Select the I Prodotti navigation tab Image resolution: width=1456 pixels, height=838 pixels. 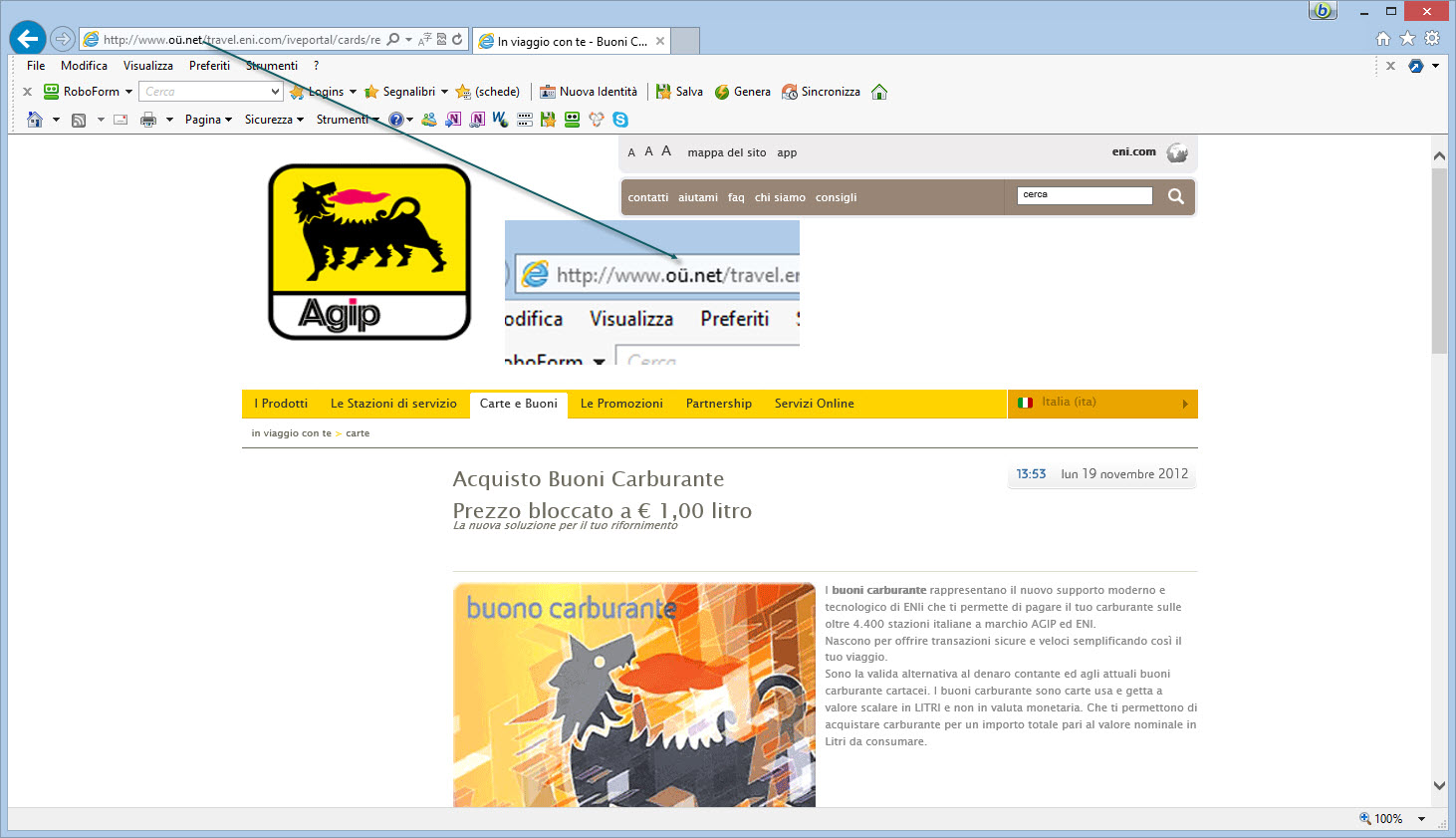(x=281, y=404)
